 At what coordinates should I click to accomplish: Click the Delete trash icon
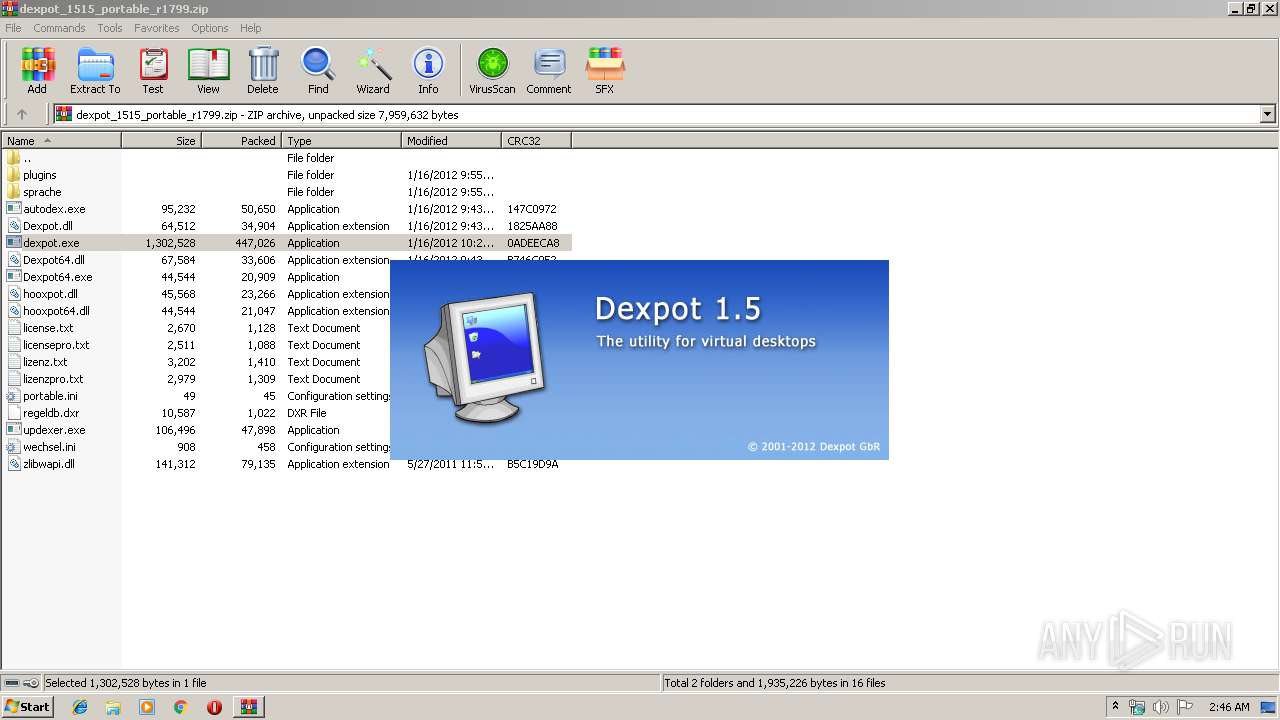263,70
